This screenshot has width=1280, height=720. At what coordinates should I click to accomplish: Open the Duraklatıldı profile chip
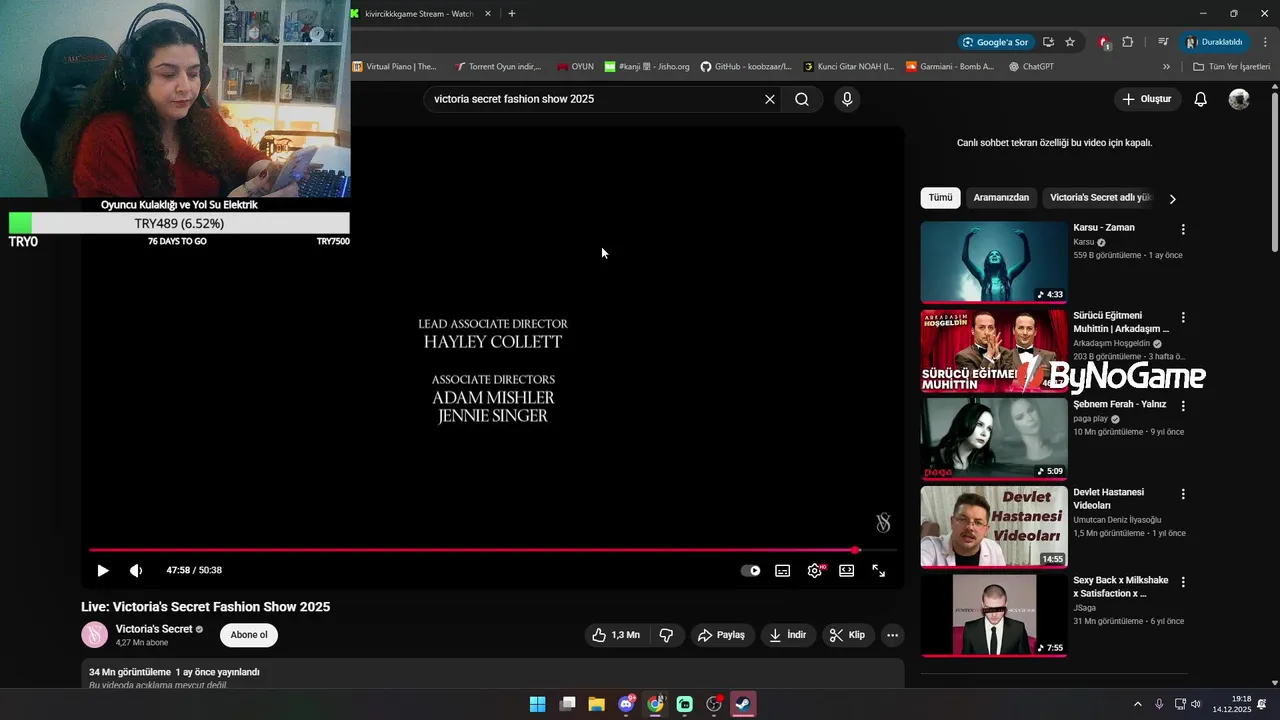pos(1215,42)
